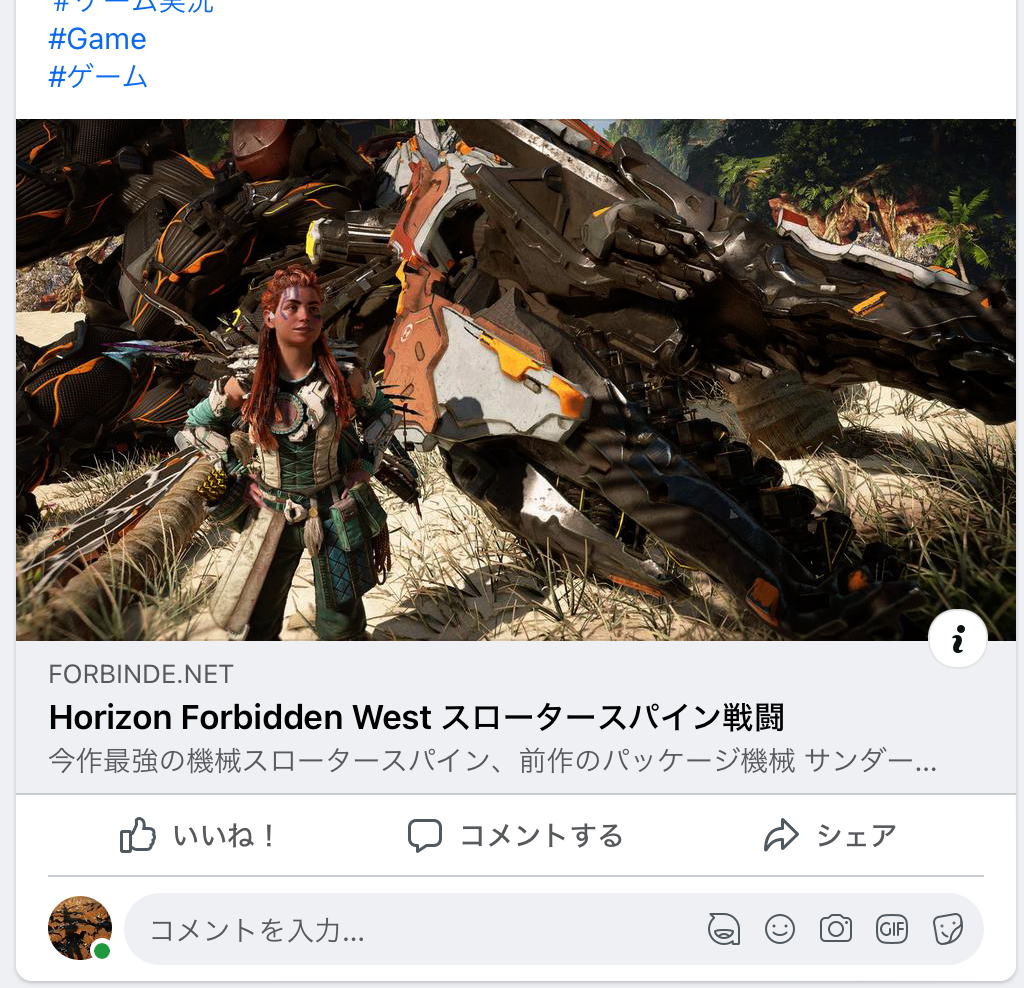Screen dimensions: 1024x988
Task: Open the emoji picker in comment box
Action: [x=780, y=929]
